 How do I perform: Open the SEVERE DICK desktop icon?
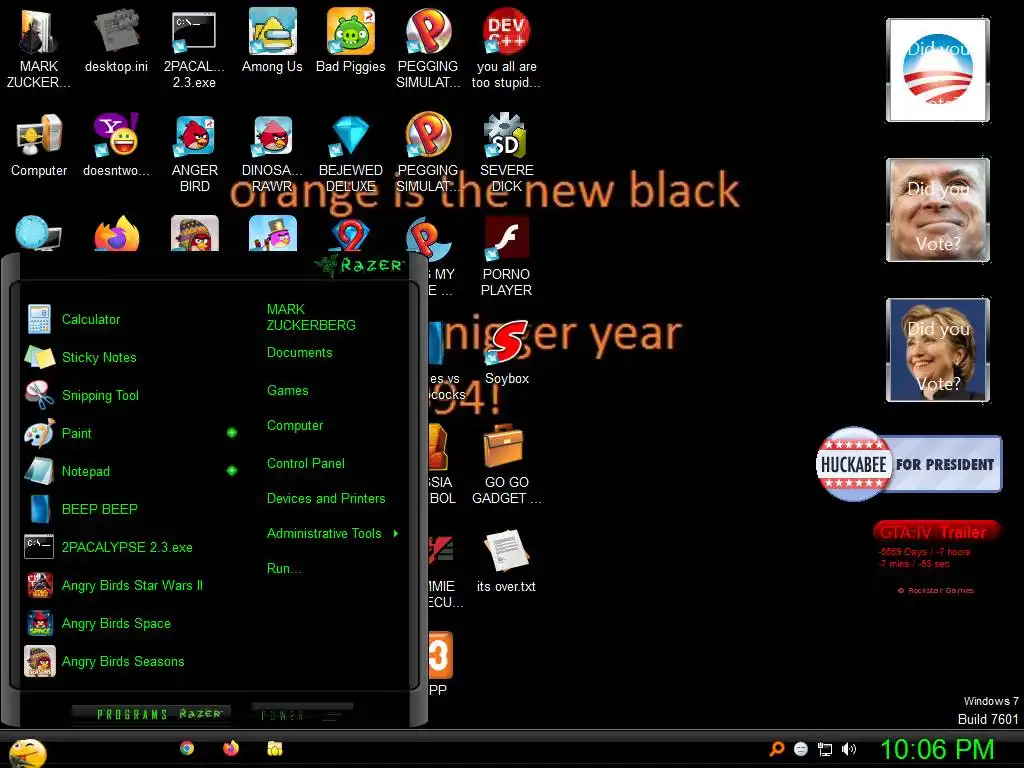tap(506, 153)
